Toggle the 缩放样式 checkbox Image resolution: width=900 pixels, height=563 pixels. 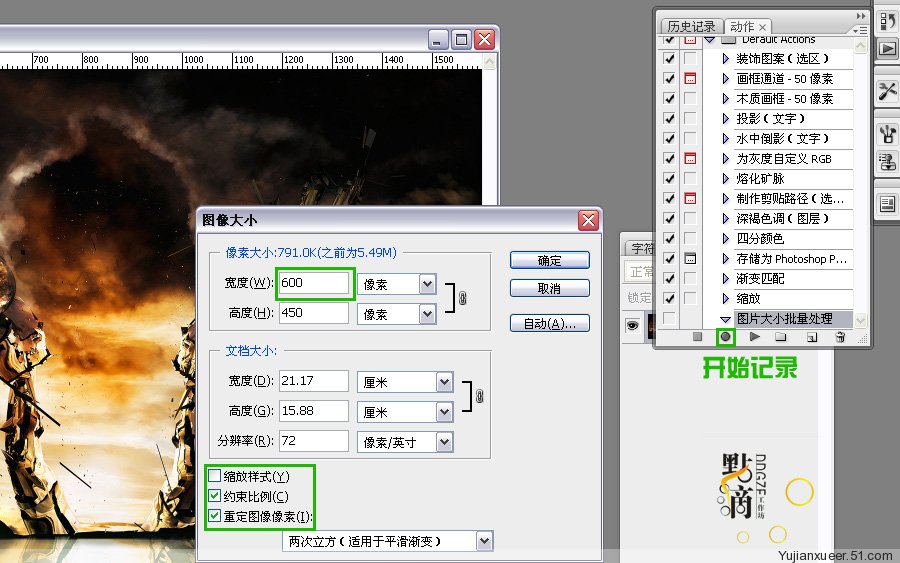pos(215,475)
